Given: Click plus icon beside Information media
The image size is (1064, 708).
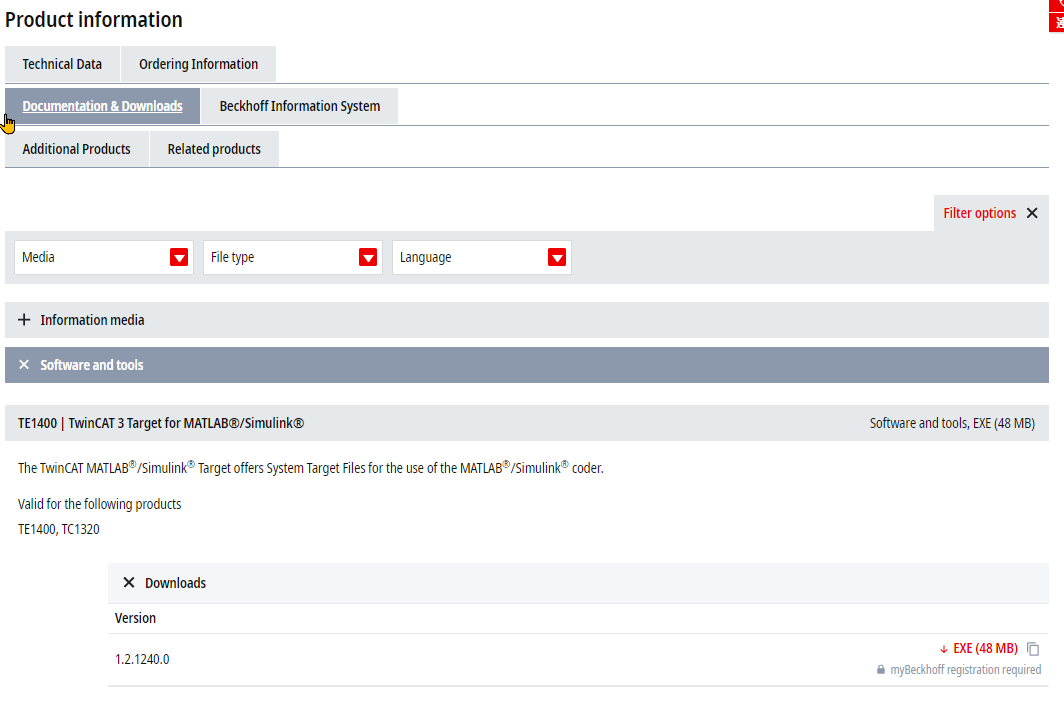Looking at the screenshot, I should (x=24, y=320).
